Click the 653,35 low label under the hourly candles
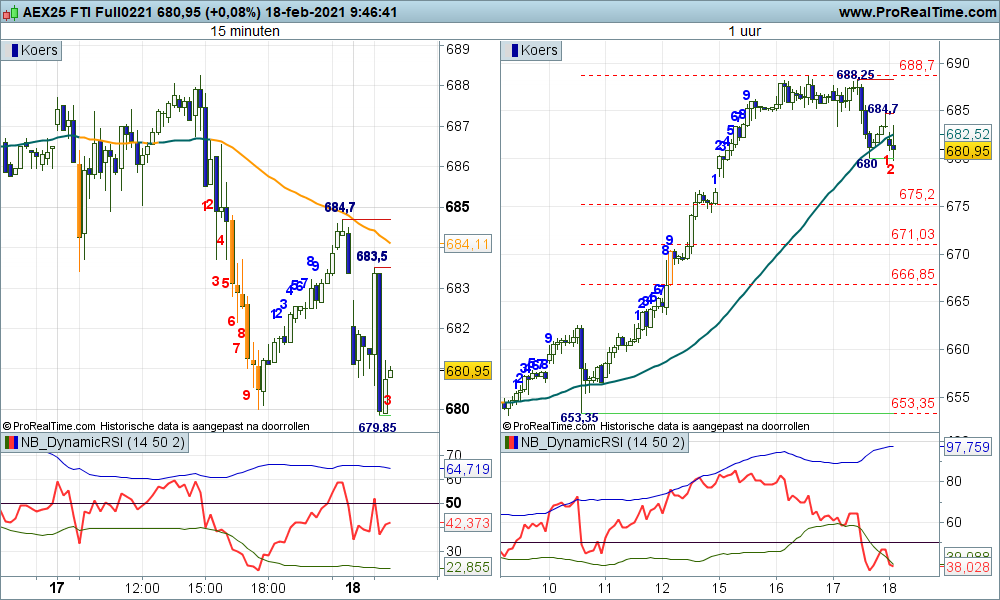Image resolution: width=1000 pixels, height=600 pixels. coord(579,418)
